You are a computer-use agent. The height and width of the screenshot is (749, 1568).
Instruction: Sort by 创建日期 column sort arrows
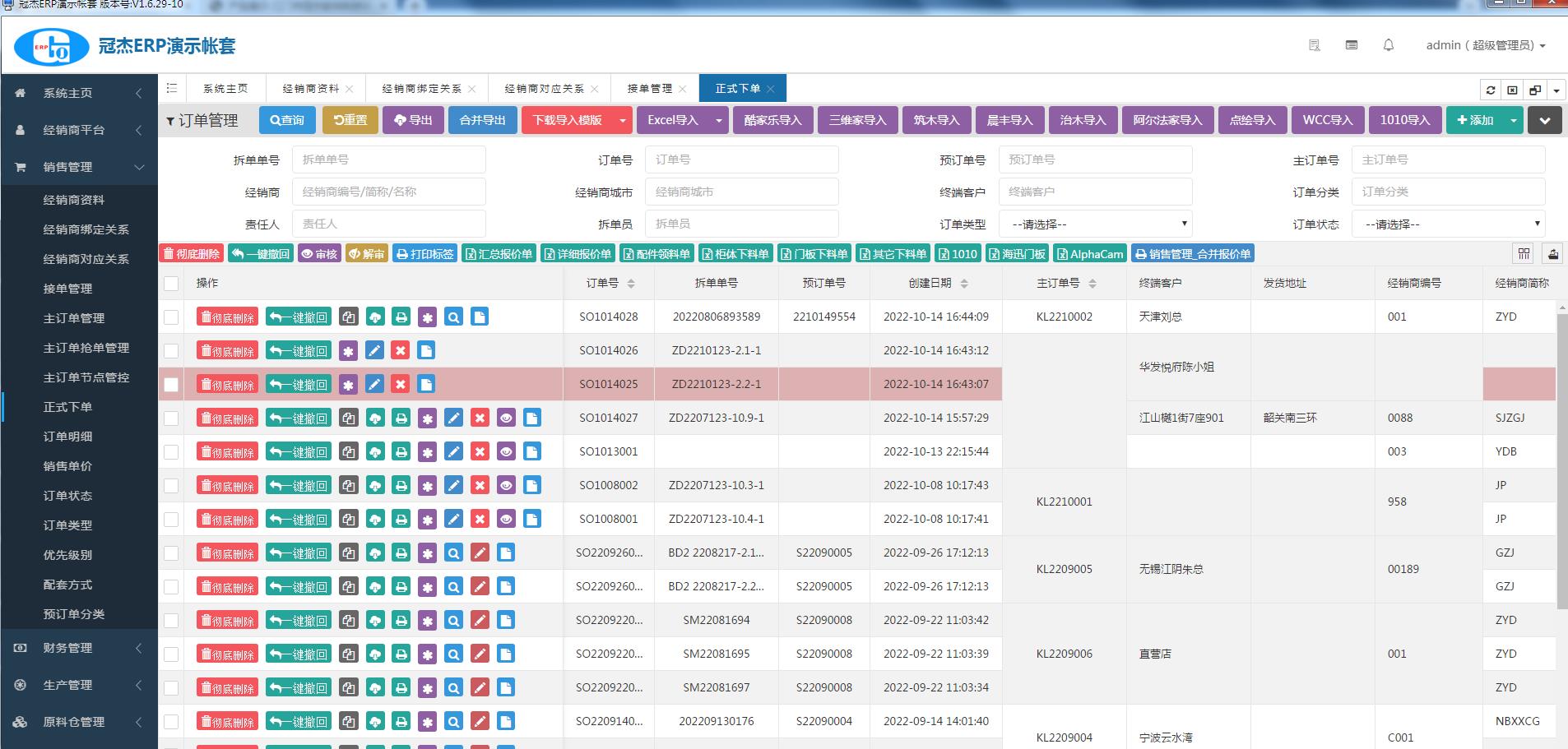coord(964,284)
